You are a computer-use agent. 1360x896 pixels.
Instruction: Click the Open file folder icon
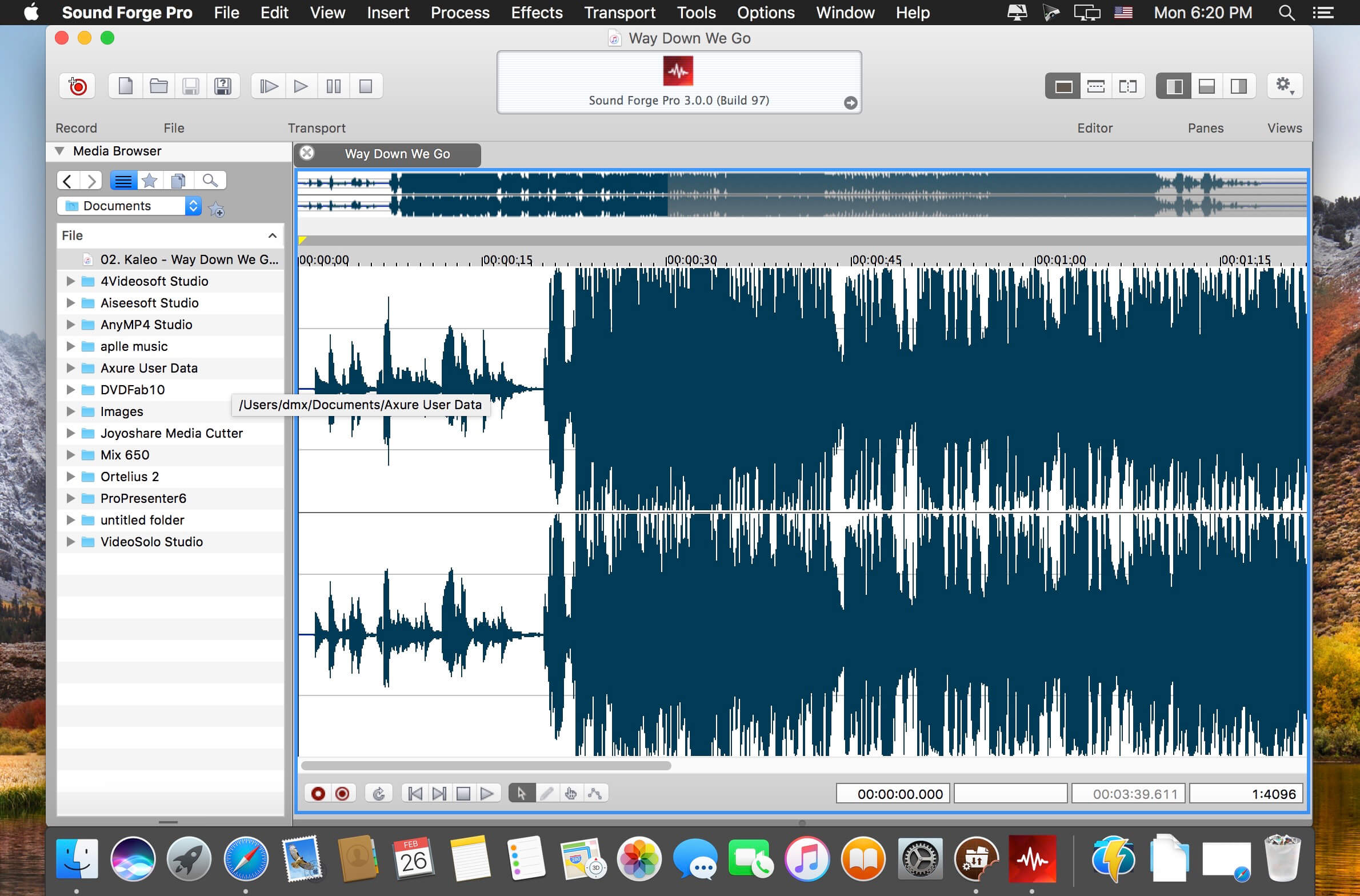coord(158,86)
